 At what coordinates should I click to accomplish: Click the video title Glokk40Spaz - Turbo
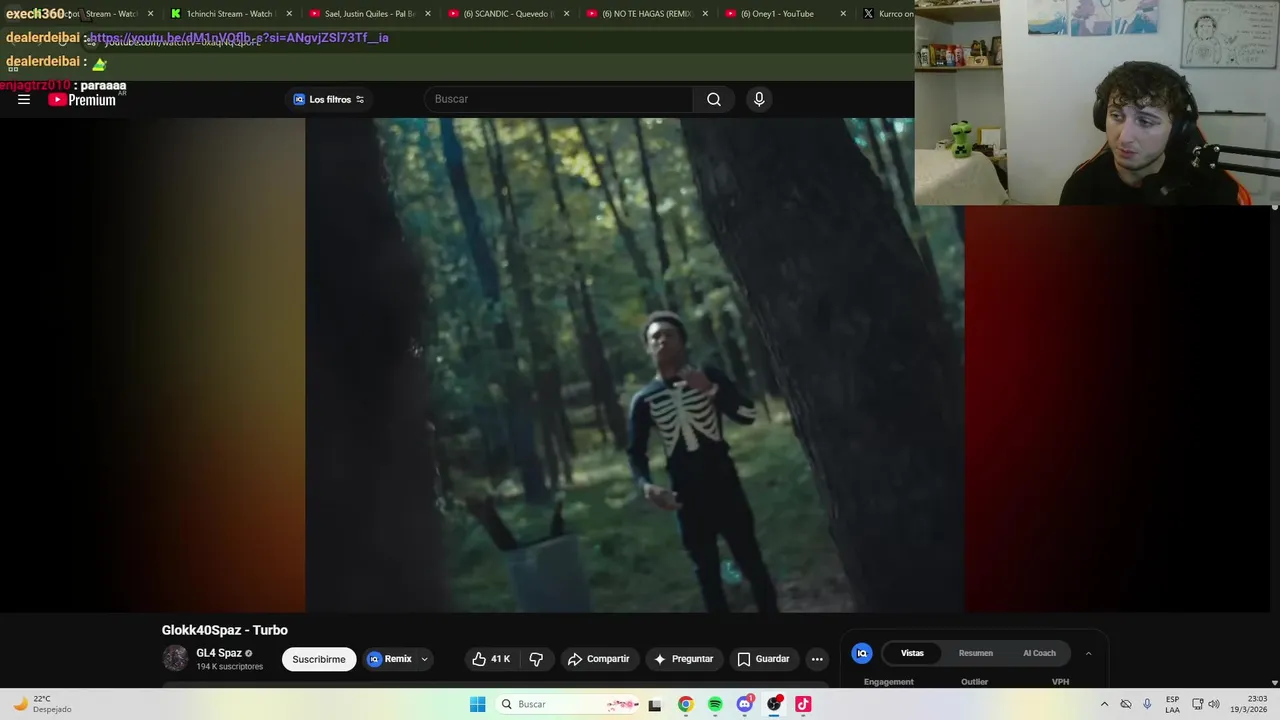coord(225,630)
